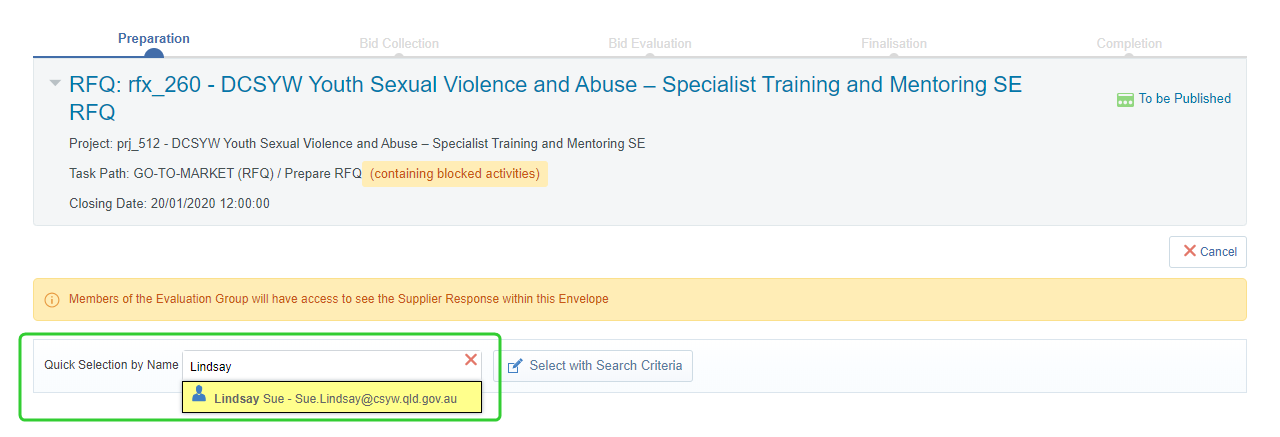
Task: Click the red X clear icon in name field
Action: coord(471,360)
